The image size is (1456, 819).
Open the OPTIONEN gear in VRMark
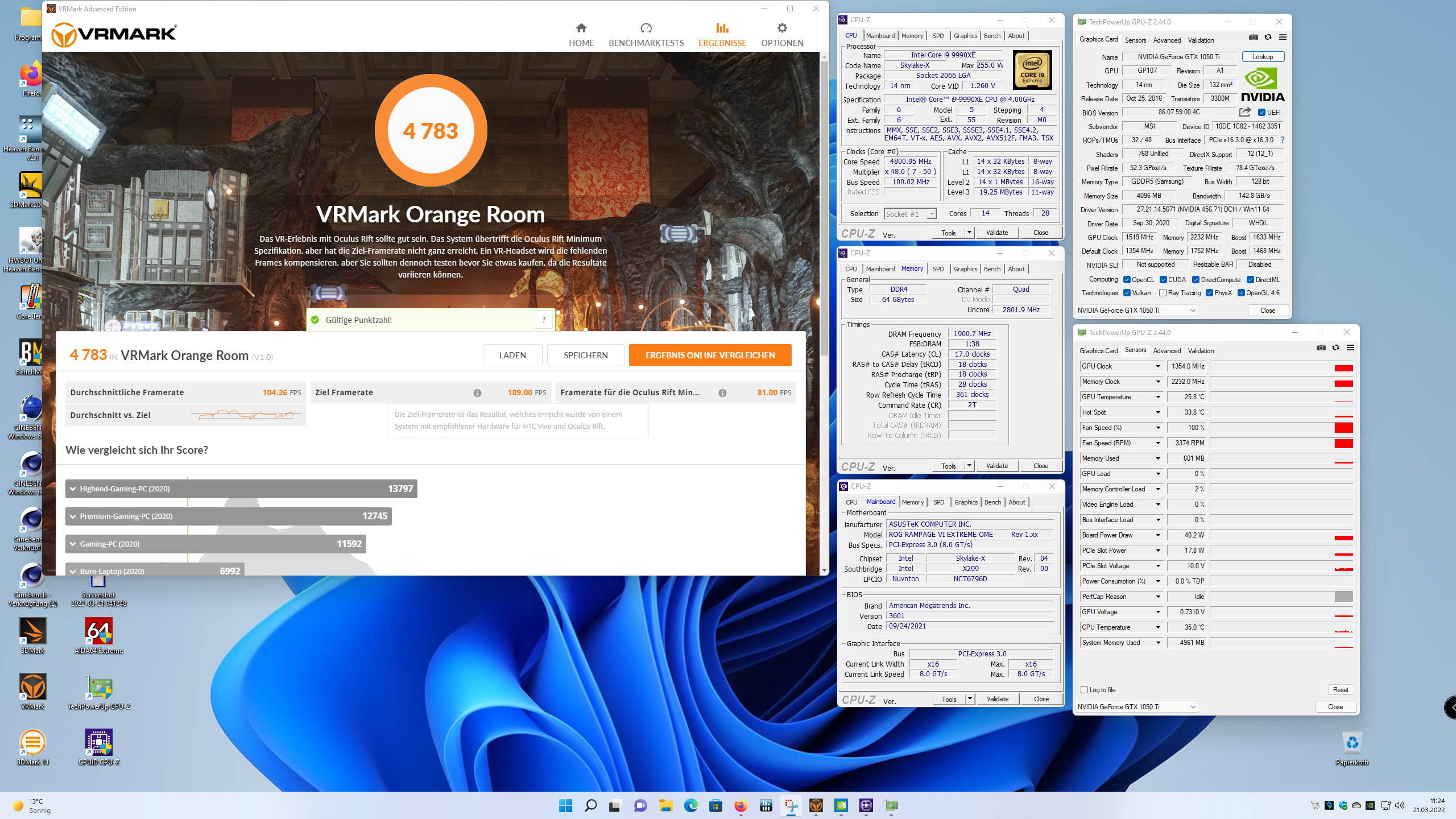[782, 35]
